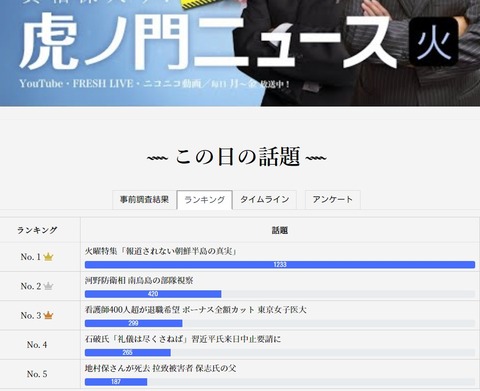Select the ランキング tab

coord(205,200)
